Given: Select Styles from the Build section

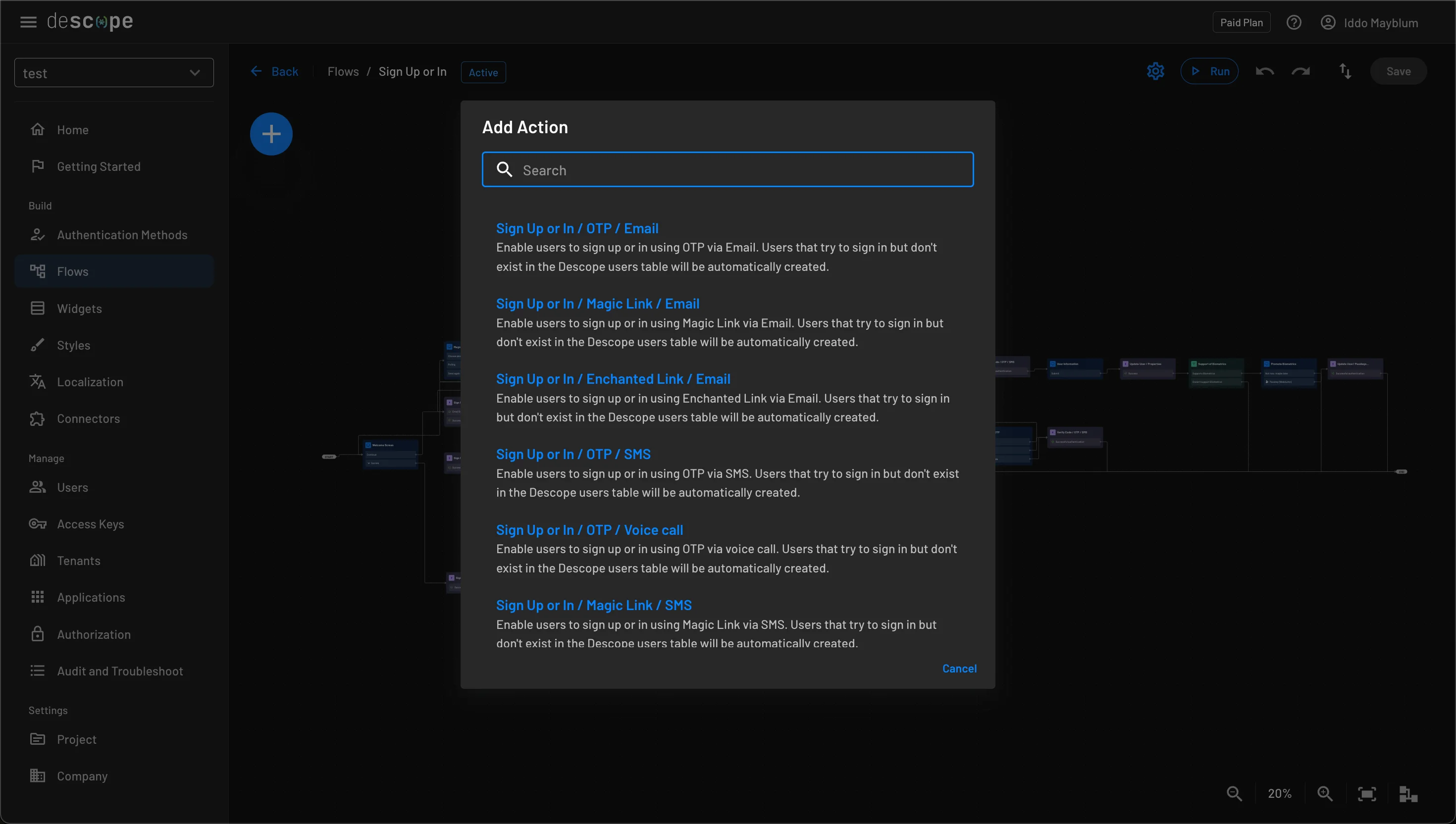Looking at the screenshot, I should pos(74,345).
